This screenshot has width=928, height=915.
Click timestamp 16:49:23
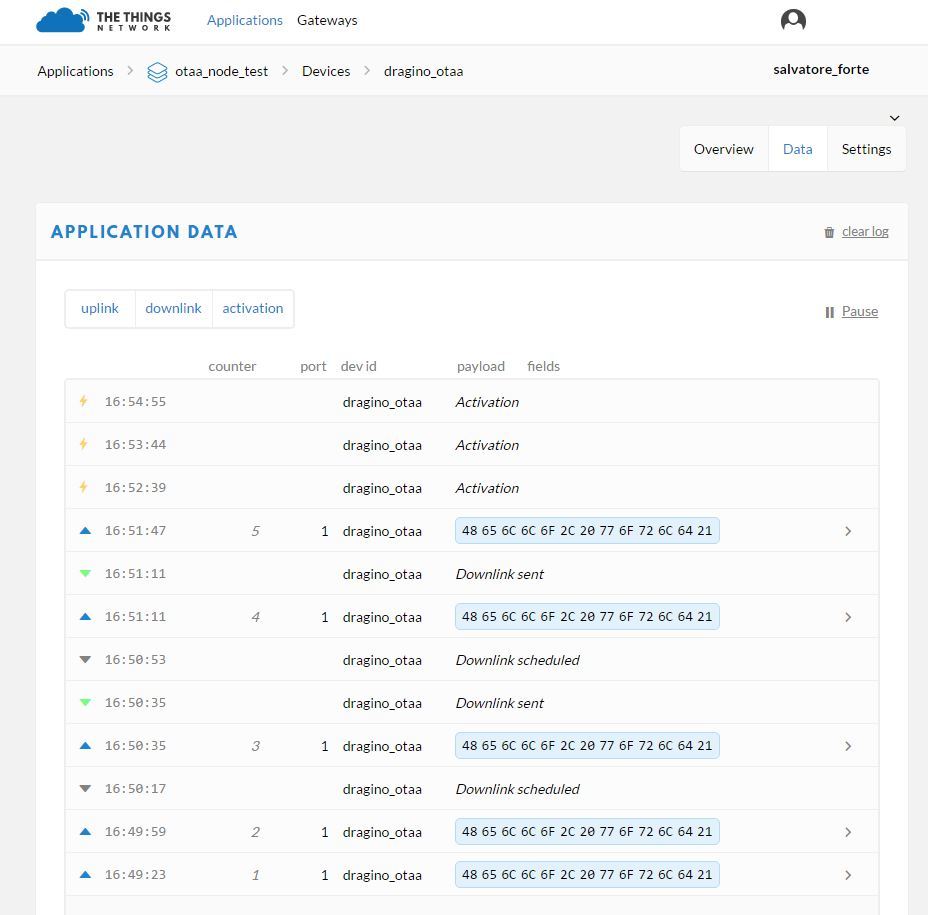tap(136, 875)
